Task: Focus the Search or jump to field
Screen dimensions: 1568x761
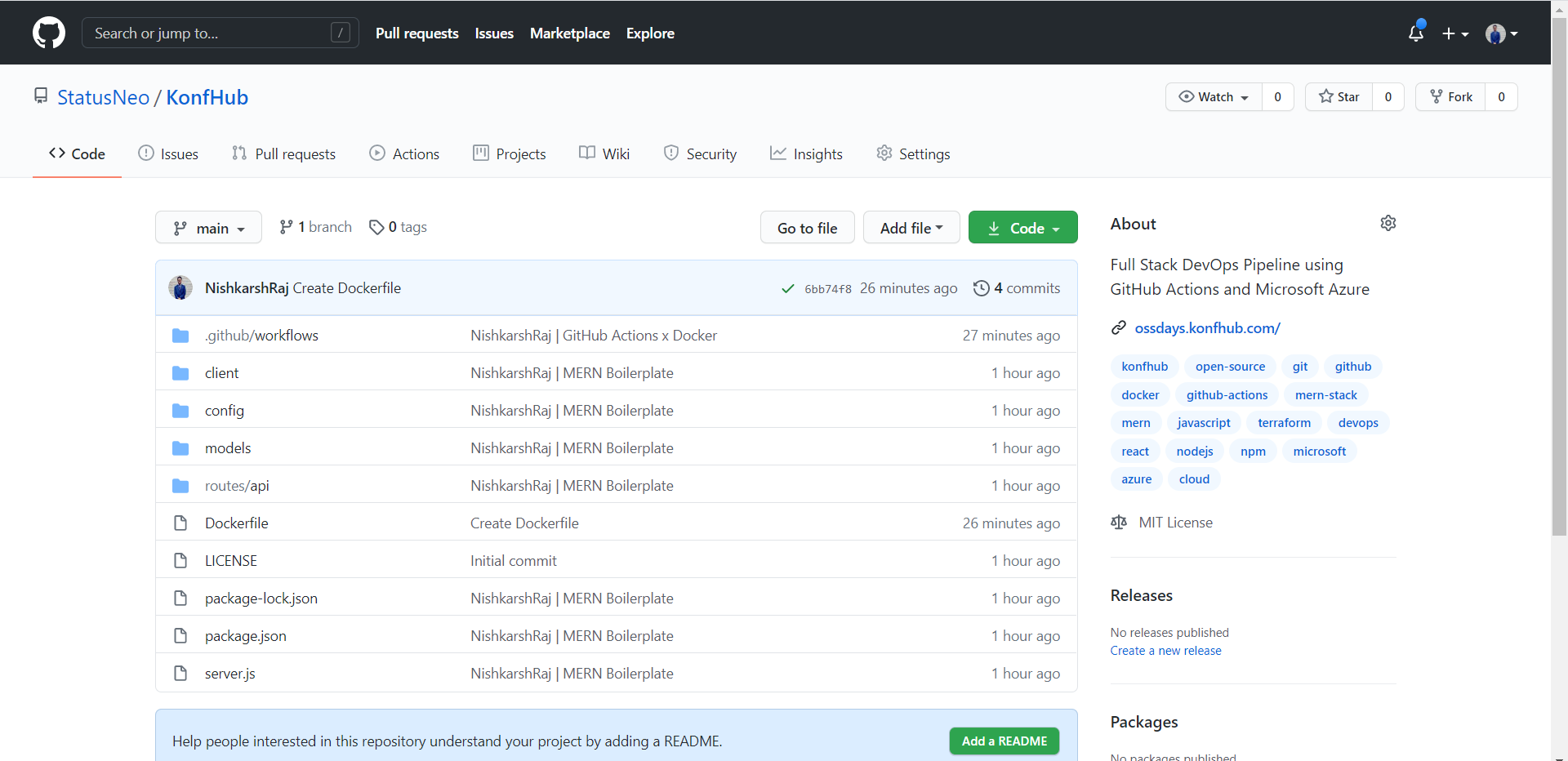Action: click(220, 33)
